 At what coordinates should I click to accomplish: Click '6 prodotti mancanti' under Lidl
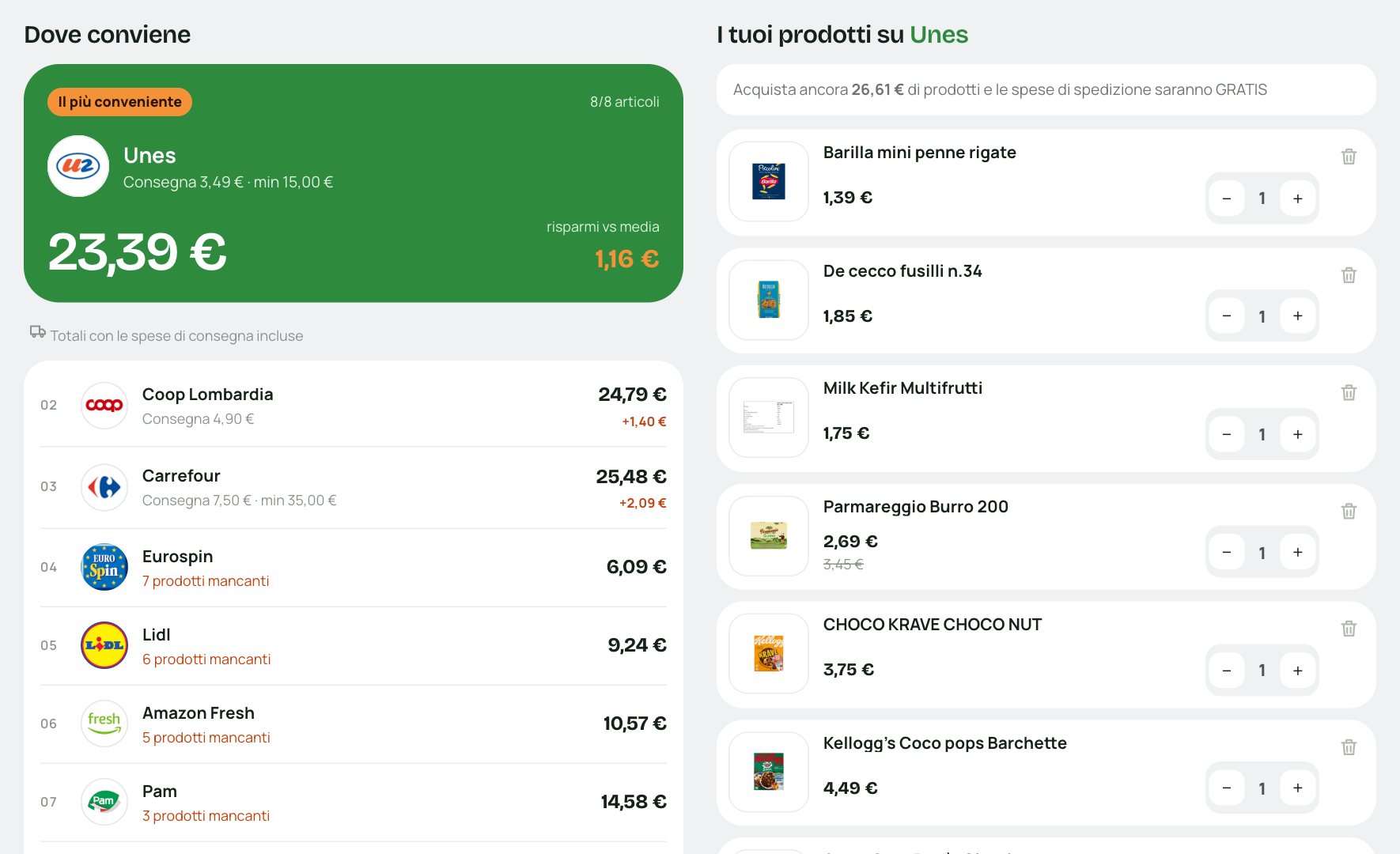click(206, 659)
